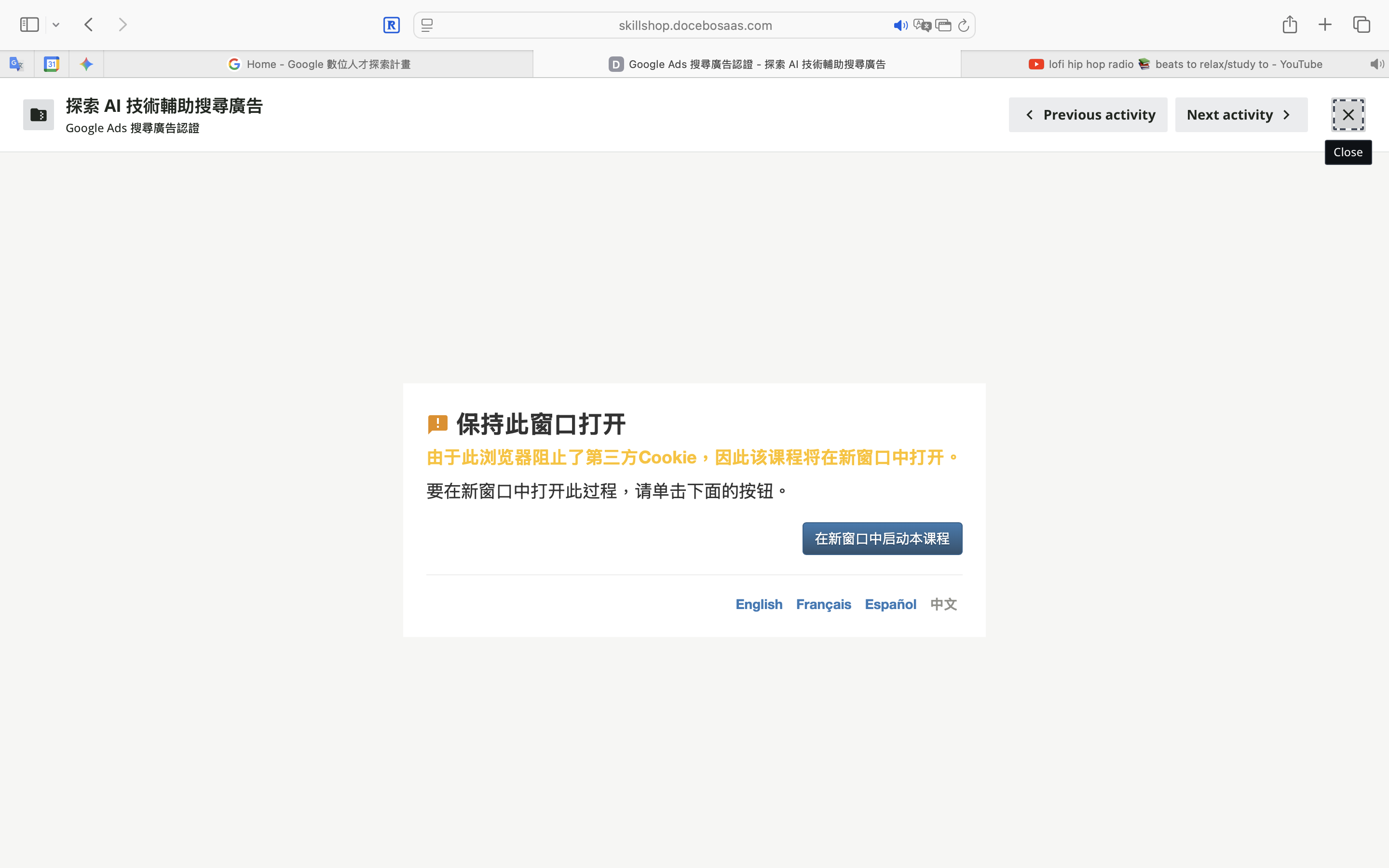Image resolution: width=1389 pixels, height=868 pixels.
Task: Mute audio from address bar speaker
Action: point(900,25)
